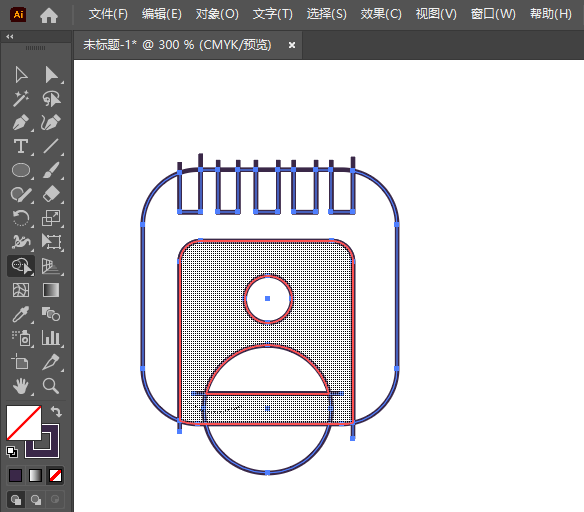Image resolution: width=584 pixels, height=512 pixels.
Task: Click the dark purple stroke swatch
Action: 42,441
